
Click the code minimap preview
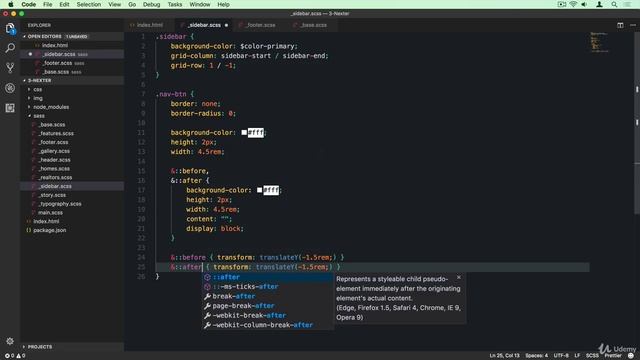click(x=599, y=42)
